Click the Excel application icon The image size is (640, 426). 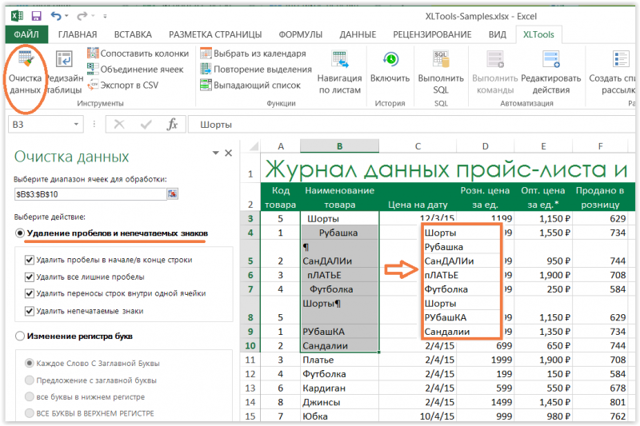click(17, 16)
